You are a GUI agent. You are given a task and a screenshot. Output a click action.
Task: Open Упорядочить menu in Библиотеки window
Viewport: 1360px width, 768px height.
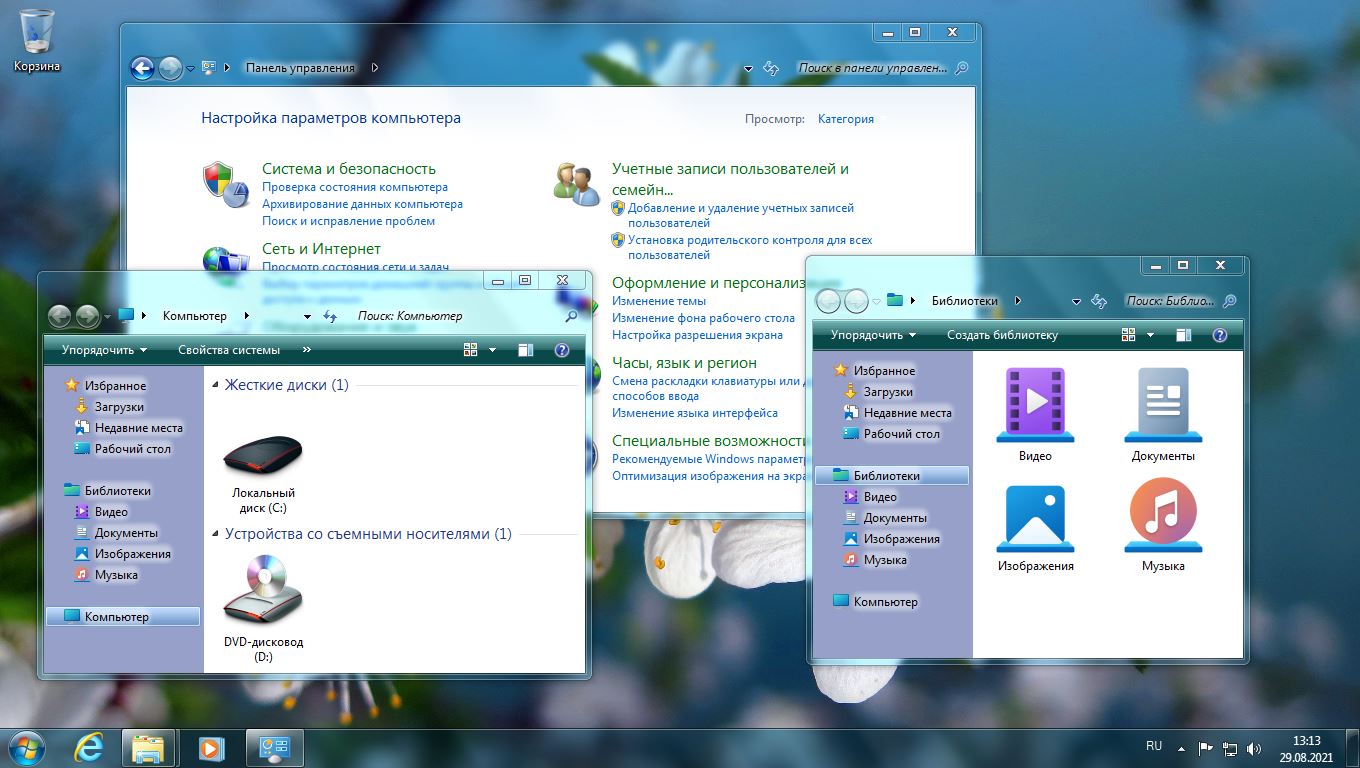pos(873,335)
